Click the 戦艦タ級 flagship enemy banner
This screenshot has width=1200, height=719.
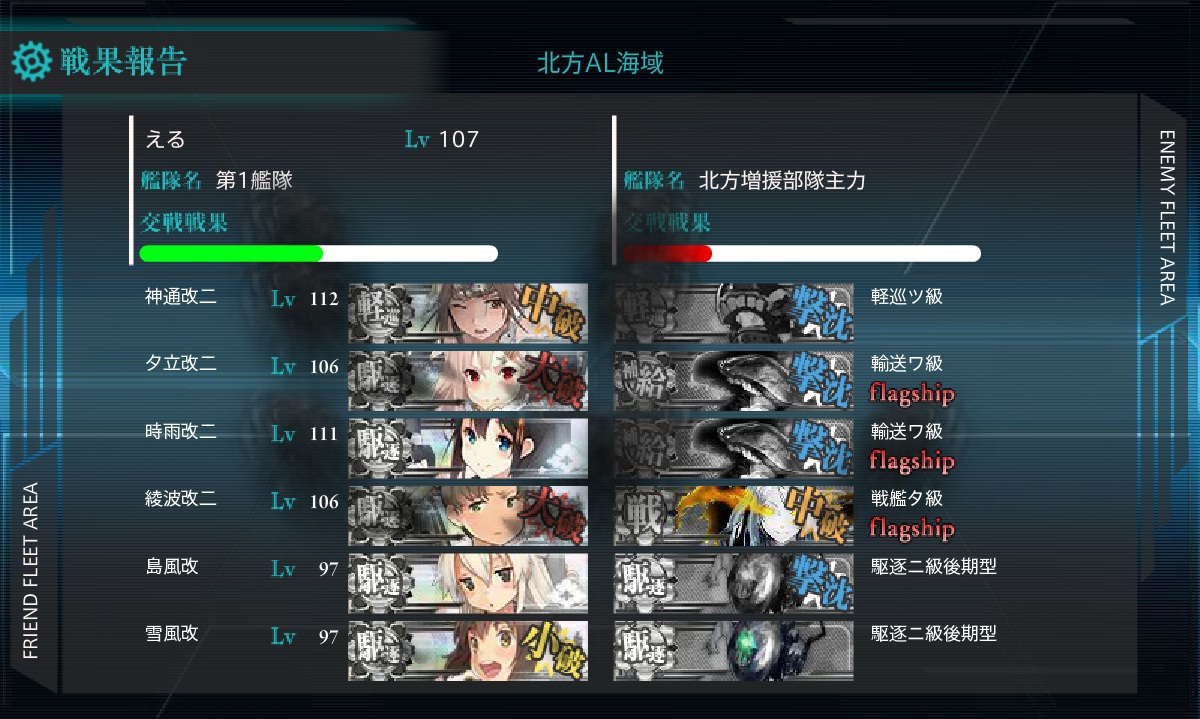(734, 515)
